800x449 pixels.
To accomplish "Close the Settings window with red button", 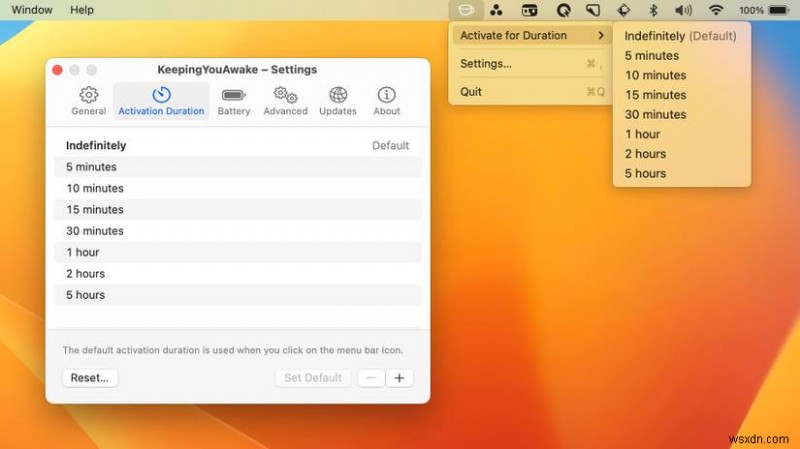I will (57, 70).
